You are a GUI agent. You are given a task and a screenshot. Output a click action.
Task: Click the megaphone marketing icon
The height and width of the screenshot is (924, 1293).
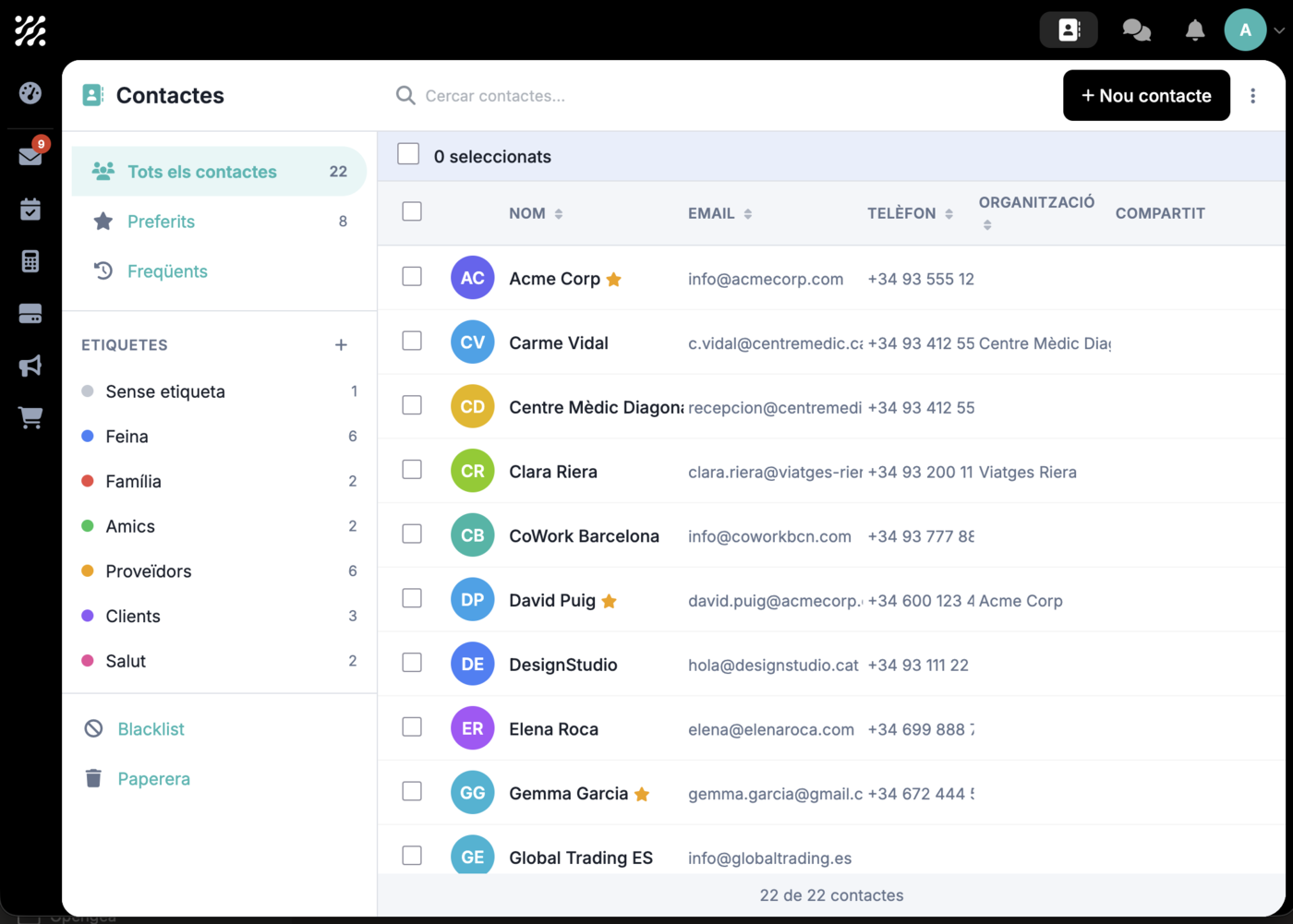(x=30, y=366)
